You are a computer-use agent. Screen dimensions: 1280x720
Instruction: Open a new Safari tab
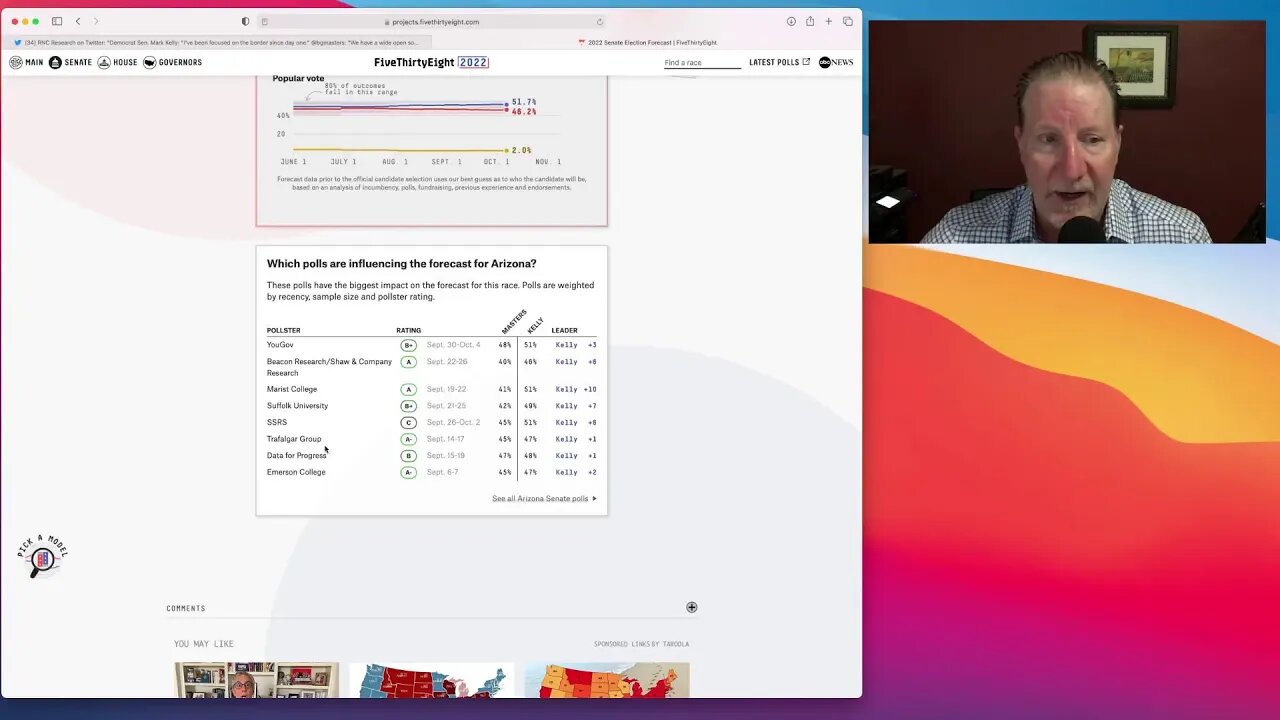coord(828,21)
